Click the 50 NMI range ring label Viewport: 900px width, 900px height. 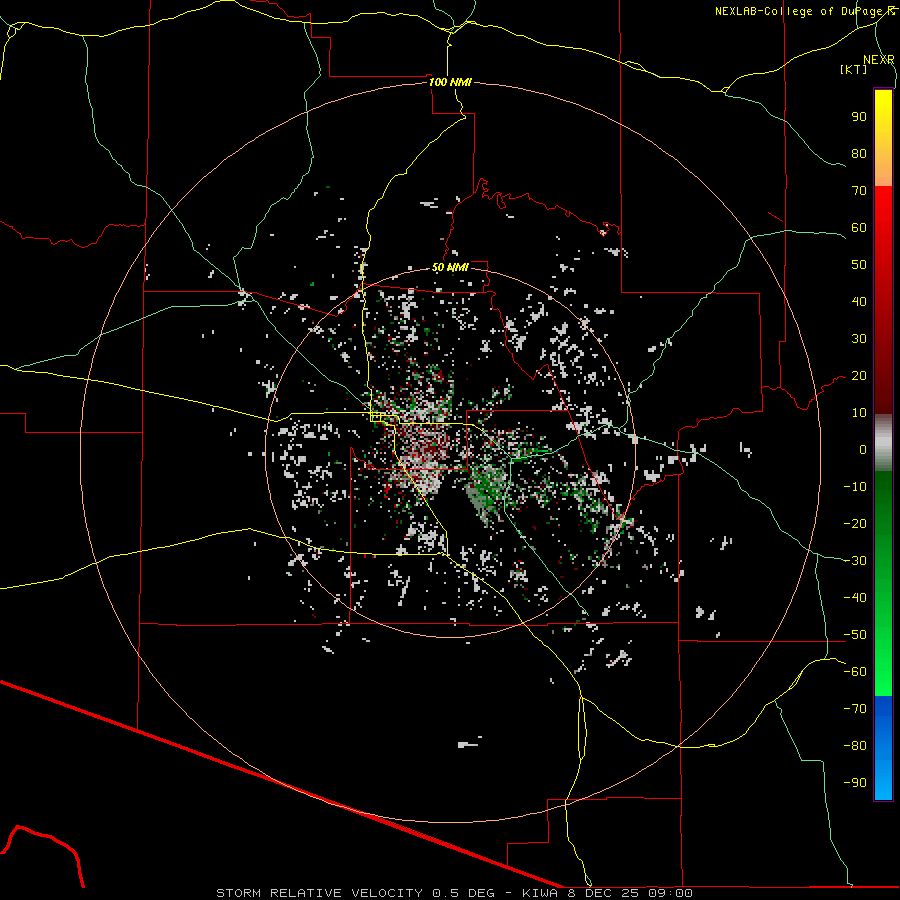[450, 267]
